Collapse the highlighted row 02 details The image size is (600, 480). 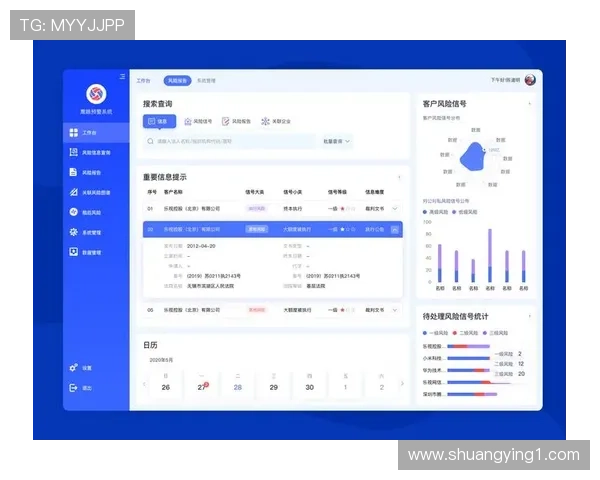[395, 230]
